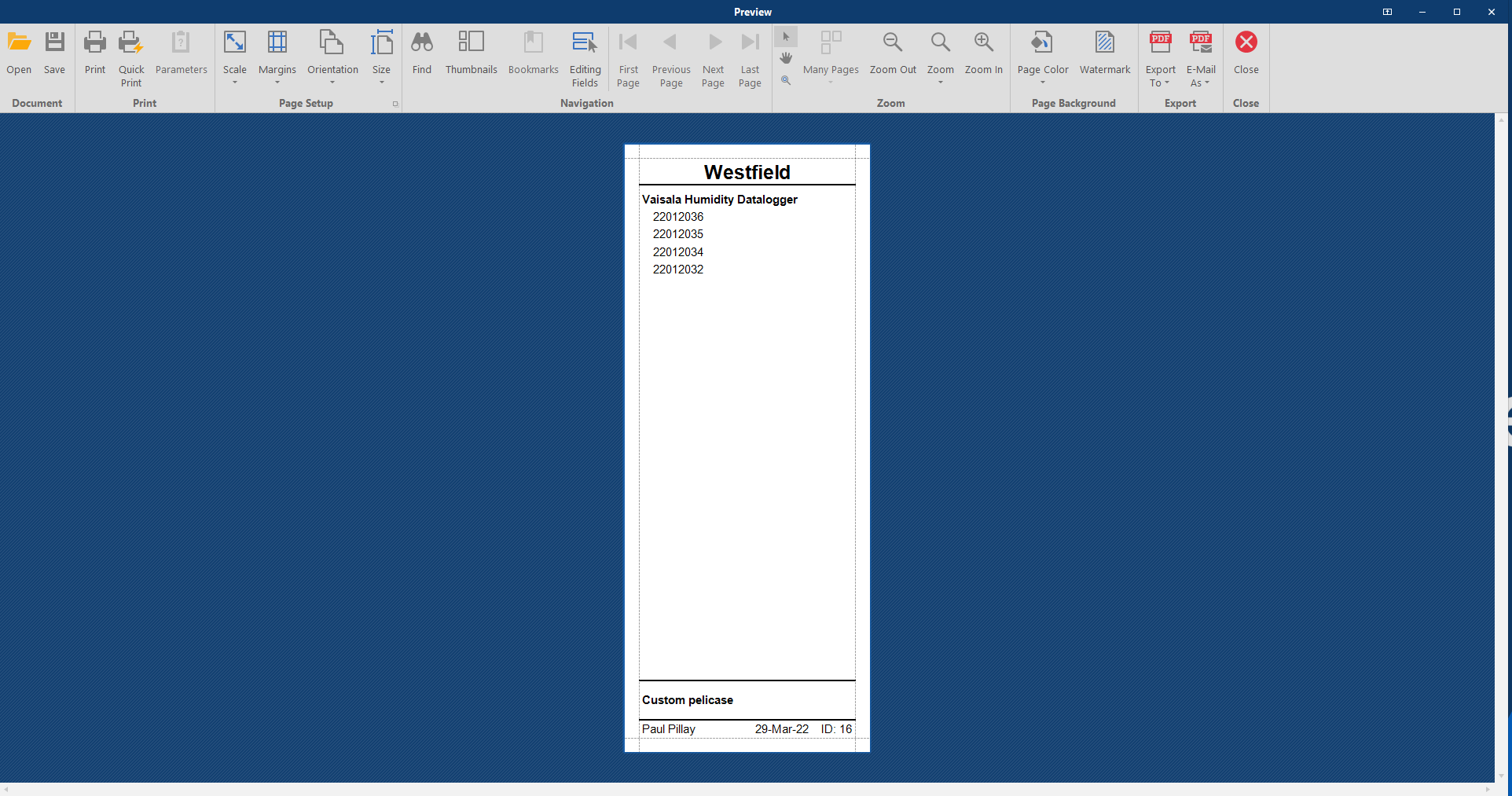Expand the Export To dropdown arrow
1512x796 pixels.
point(1167,83)
